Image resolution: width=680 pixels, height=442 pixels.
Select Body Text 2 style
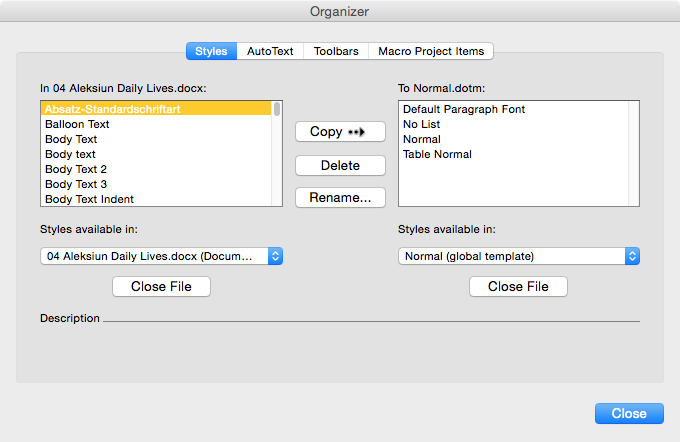[156, 169]
